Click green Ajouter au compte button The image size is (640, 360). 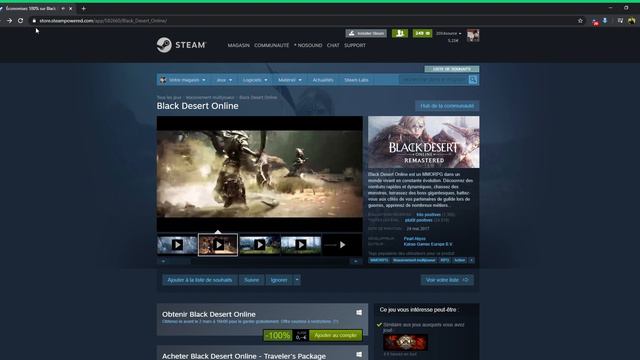[x=336, y=336]
